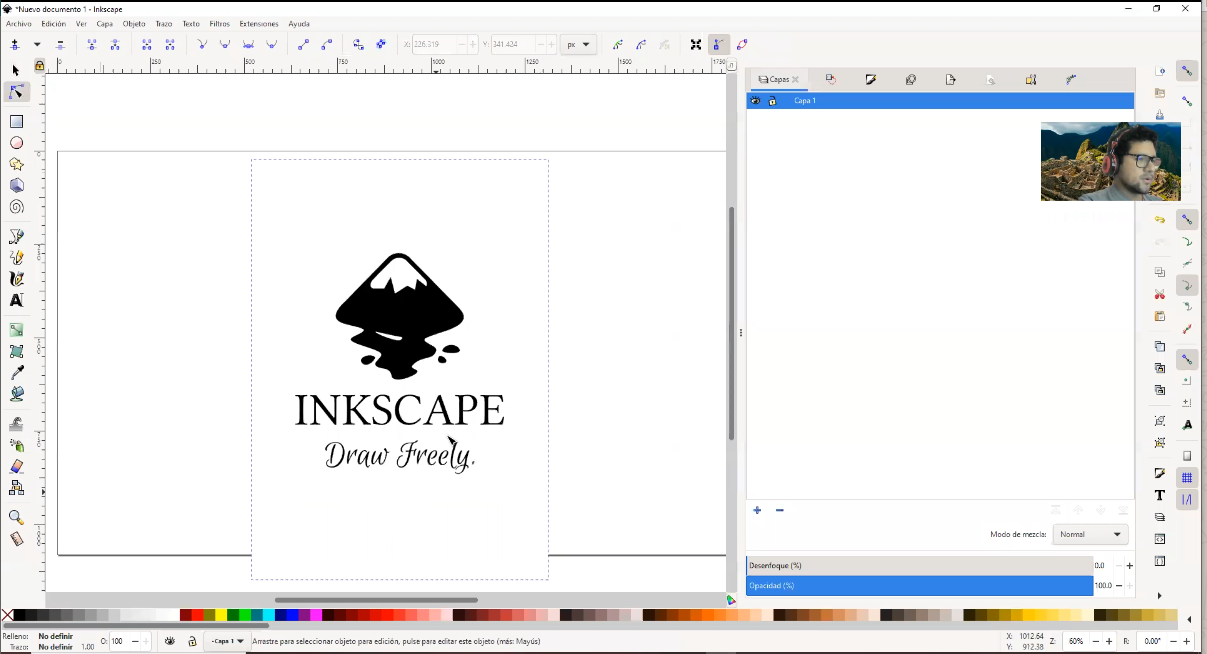Image resolution: width=1207 pixels, height=654 pixels.
Task: Lock Capa 1 using padlock icon
Action: click(772, 101)
